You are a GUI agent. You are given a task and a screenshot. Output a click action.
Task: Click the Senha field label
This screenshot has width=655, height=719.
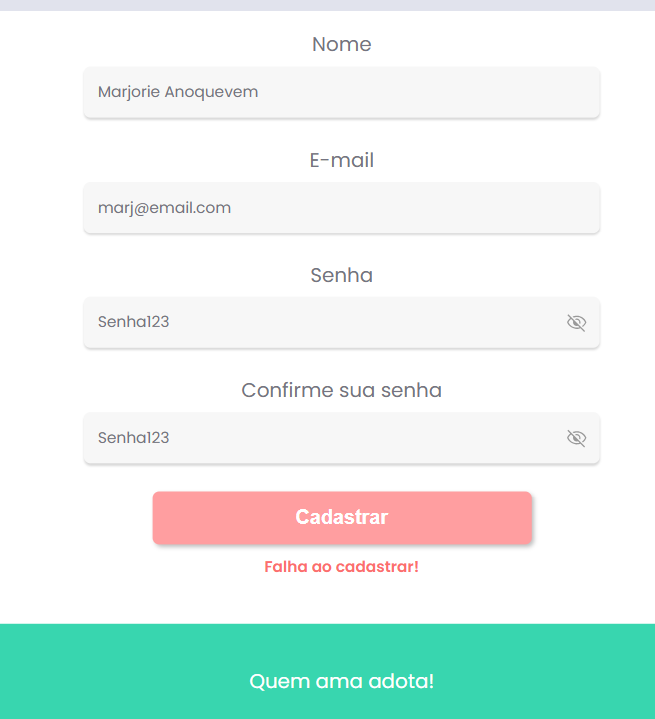(x=341, y=275)
